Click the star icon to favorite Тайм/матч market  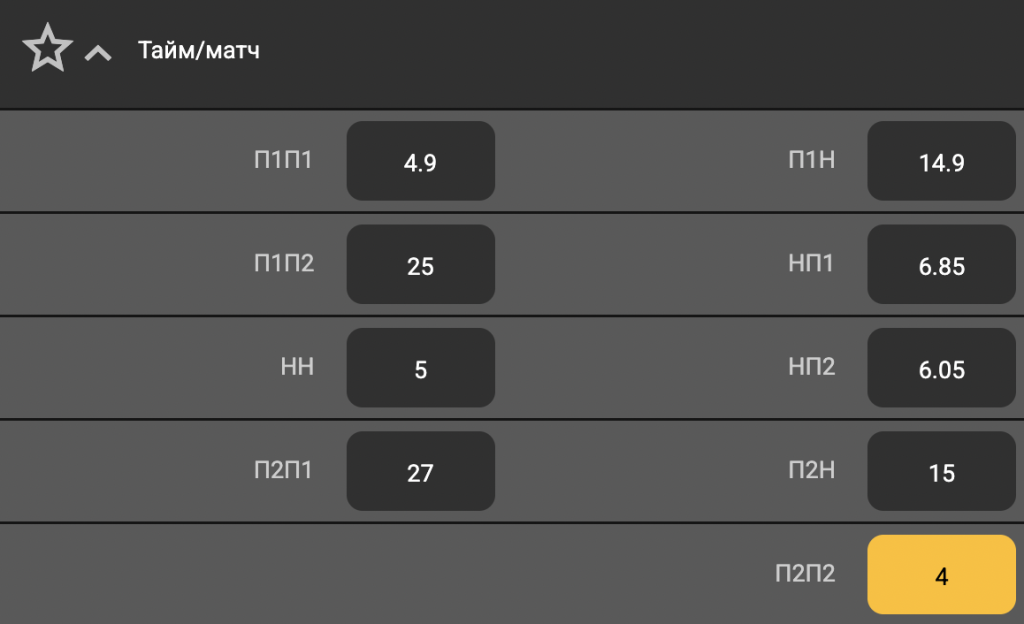click(45, 45)
